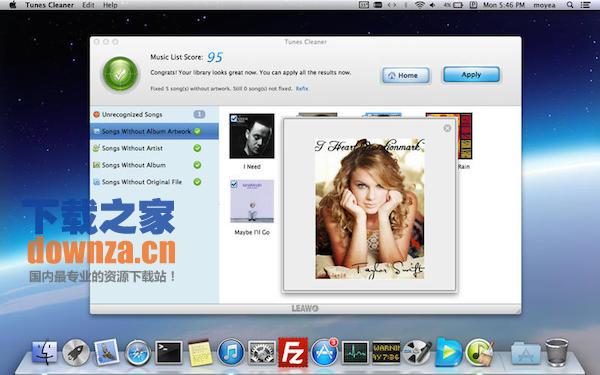Click the volume icon in menu bar

pyautogui.click(x=432, y=5)
